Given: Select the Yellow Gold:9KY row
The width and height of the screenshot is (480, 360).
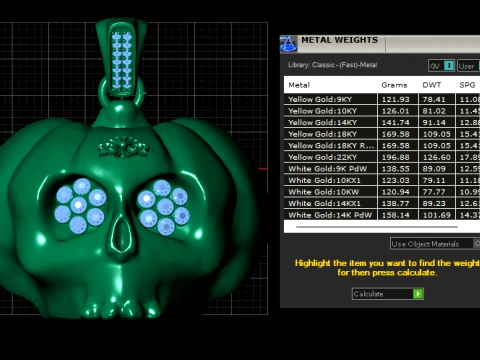Looking at the screenshot, I should coord(382,99).
